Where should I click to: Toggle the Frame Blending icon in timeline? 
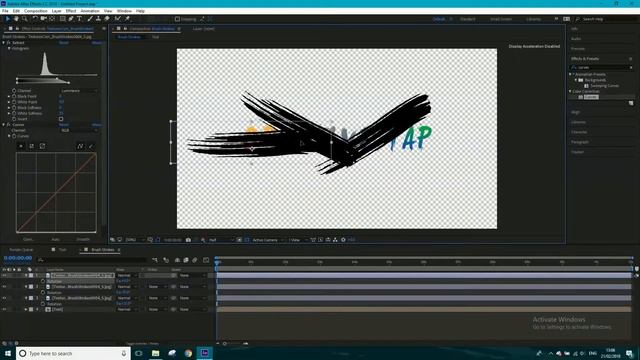tap(186, 260)
